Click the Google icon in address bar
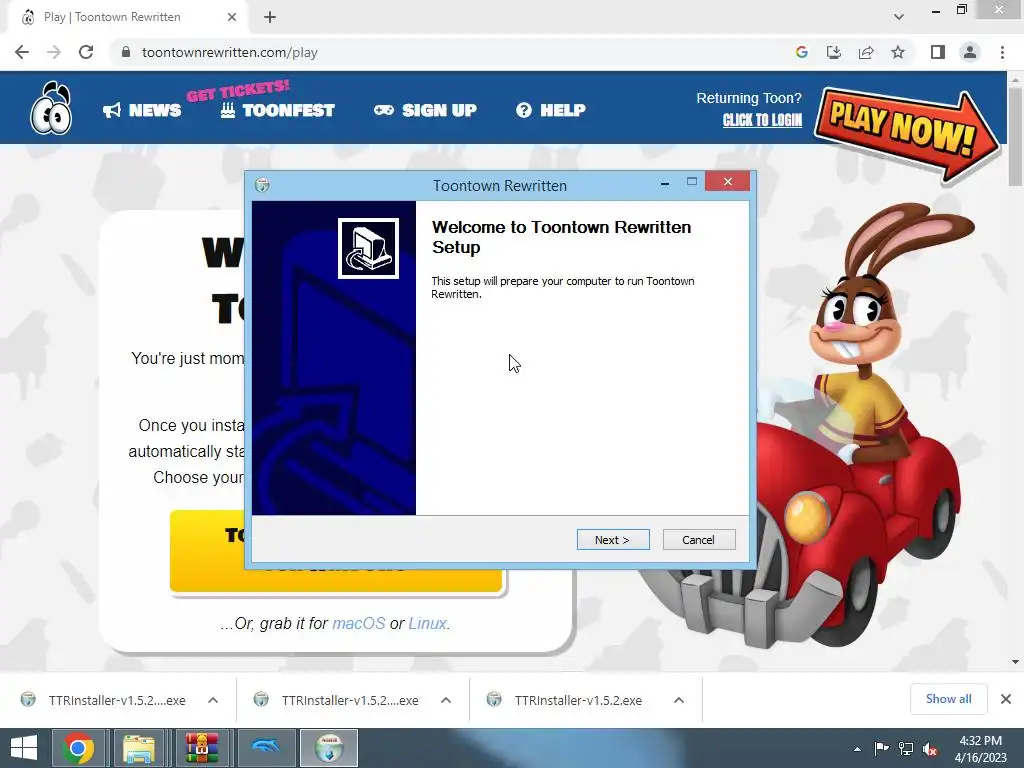 tap(802, 52)
